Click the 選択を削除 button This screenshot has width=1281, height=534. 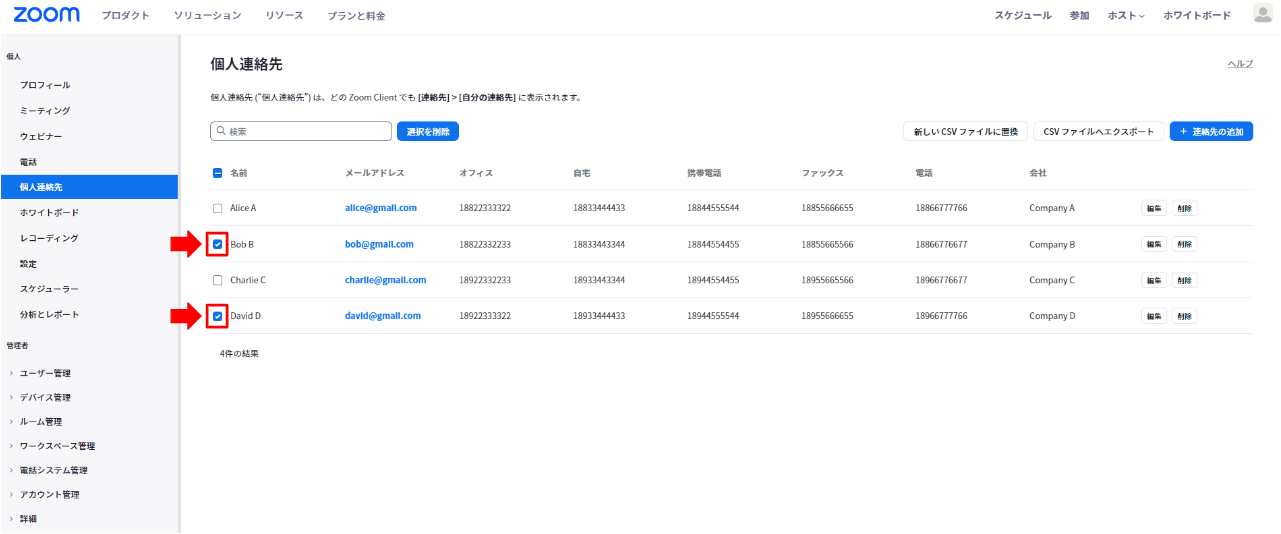click(x=428, y=131)
